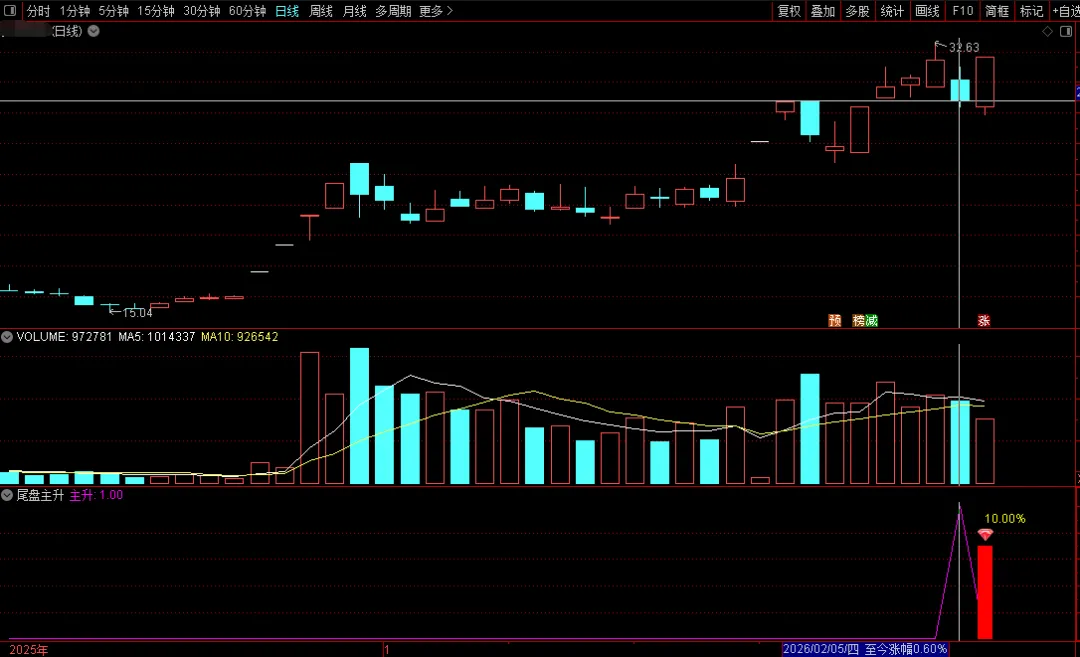Click the red 尾盘主升 signal bar
Screen dimensions: 1080x657
(x=985, y=592)
